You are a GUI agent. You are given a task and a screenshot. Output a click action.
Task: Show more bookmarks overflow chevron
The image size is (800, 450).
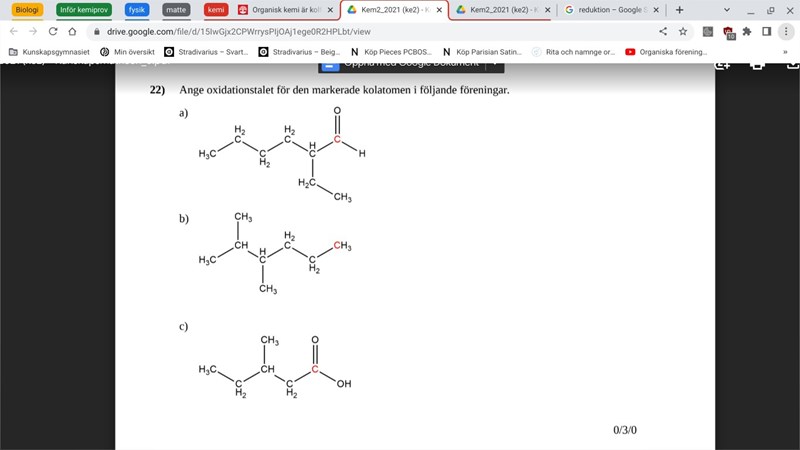(784, 51)
